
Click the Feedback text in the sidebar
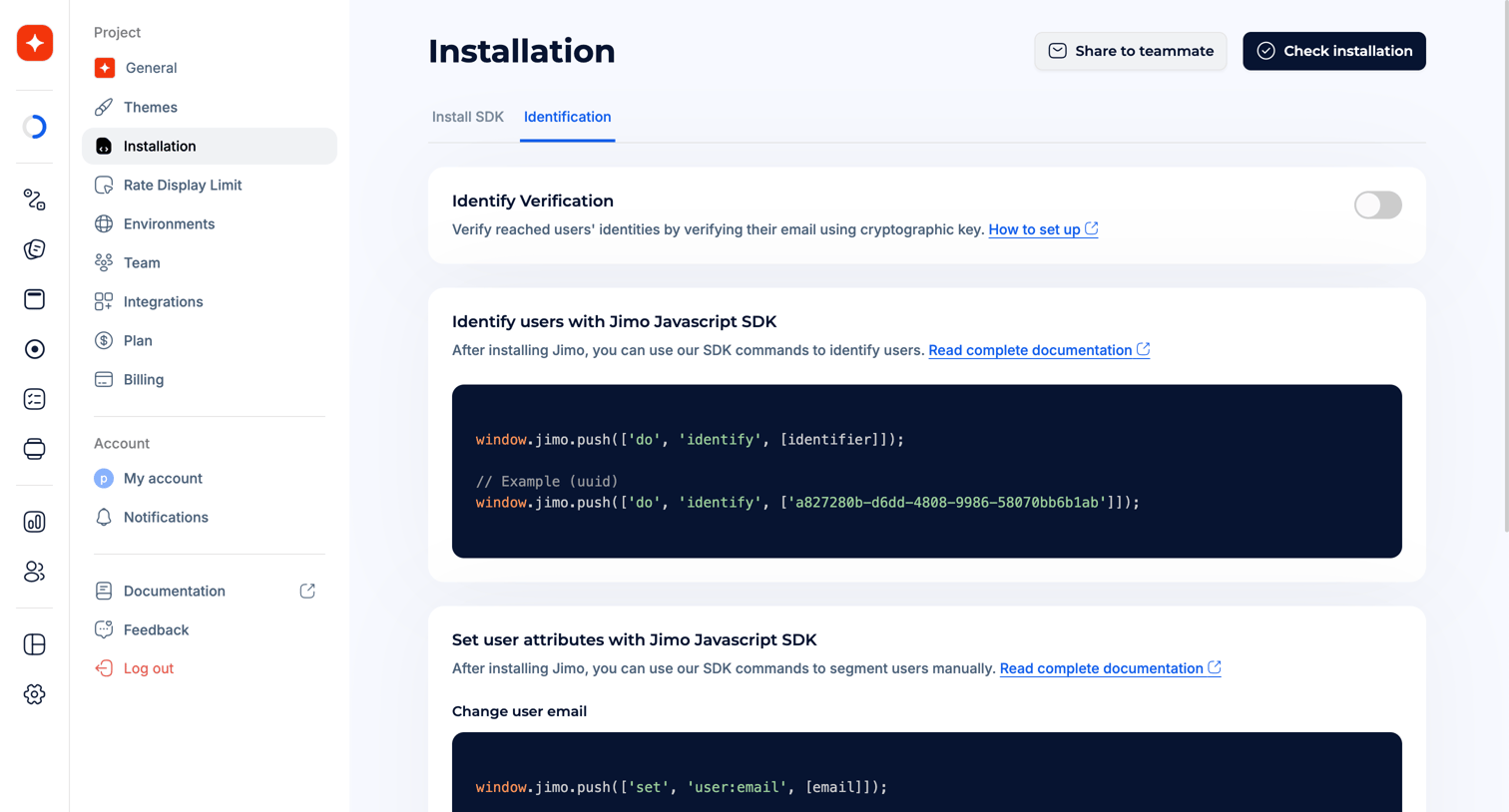pyautogui.click(x=156, y=629)
